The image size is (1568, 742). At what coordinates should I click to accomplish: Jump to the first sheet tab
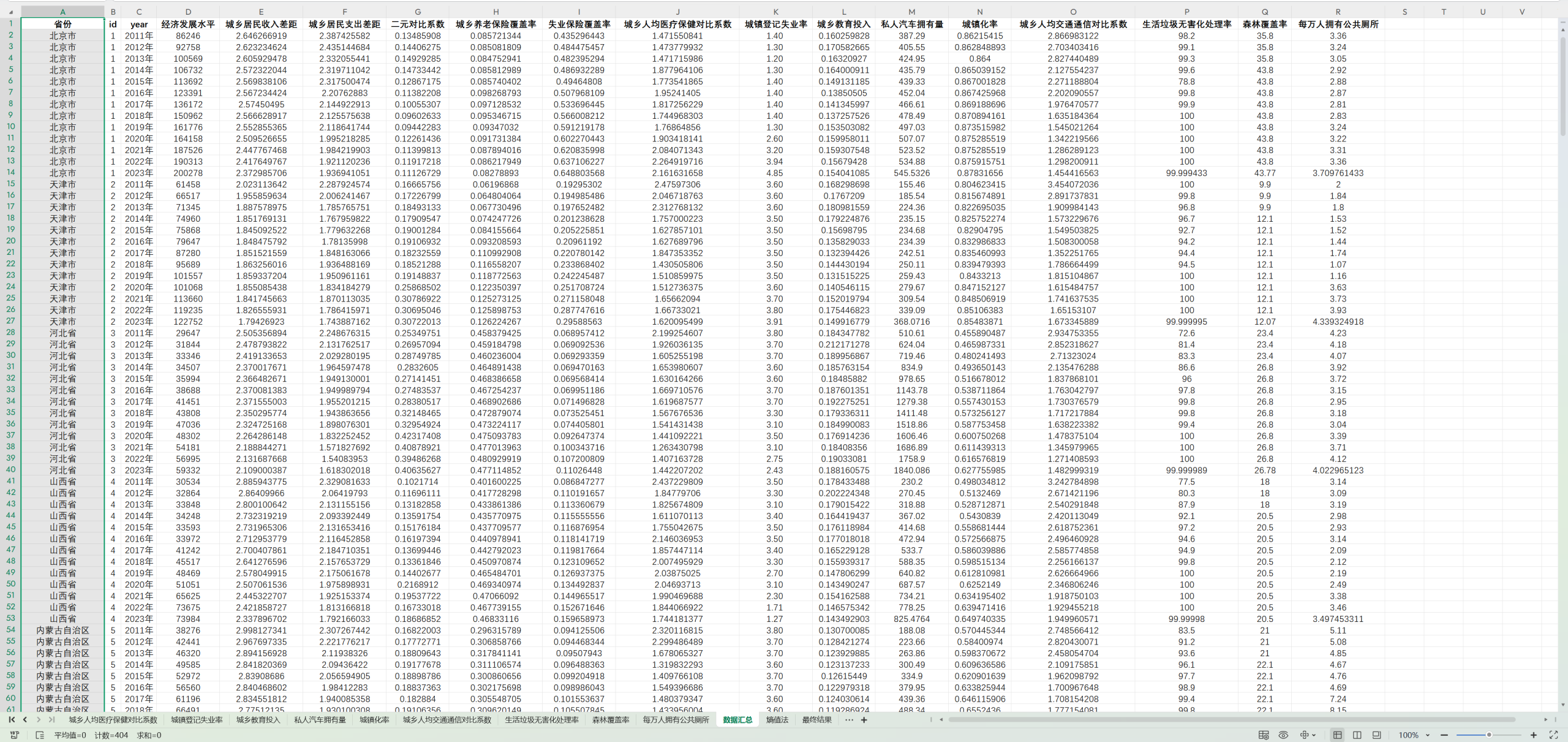pos(12,720)
